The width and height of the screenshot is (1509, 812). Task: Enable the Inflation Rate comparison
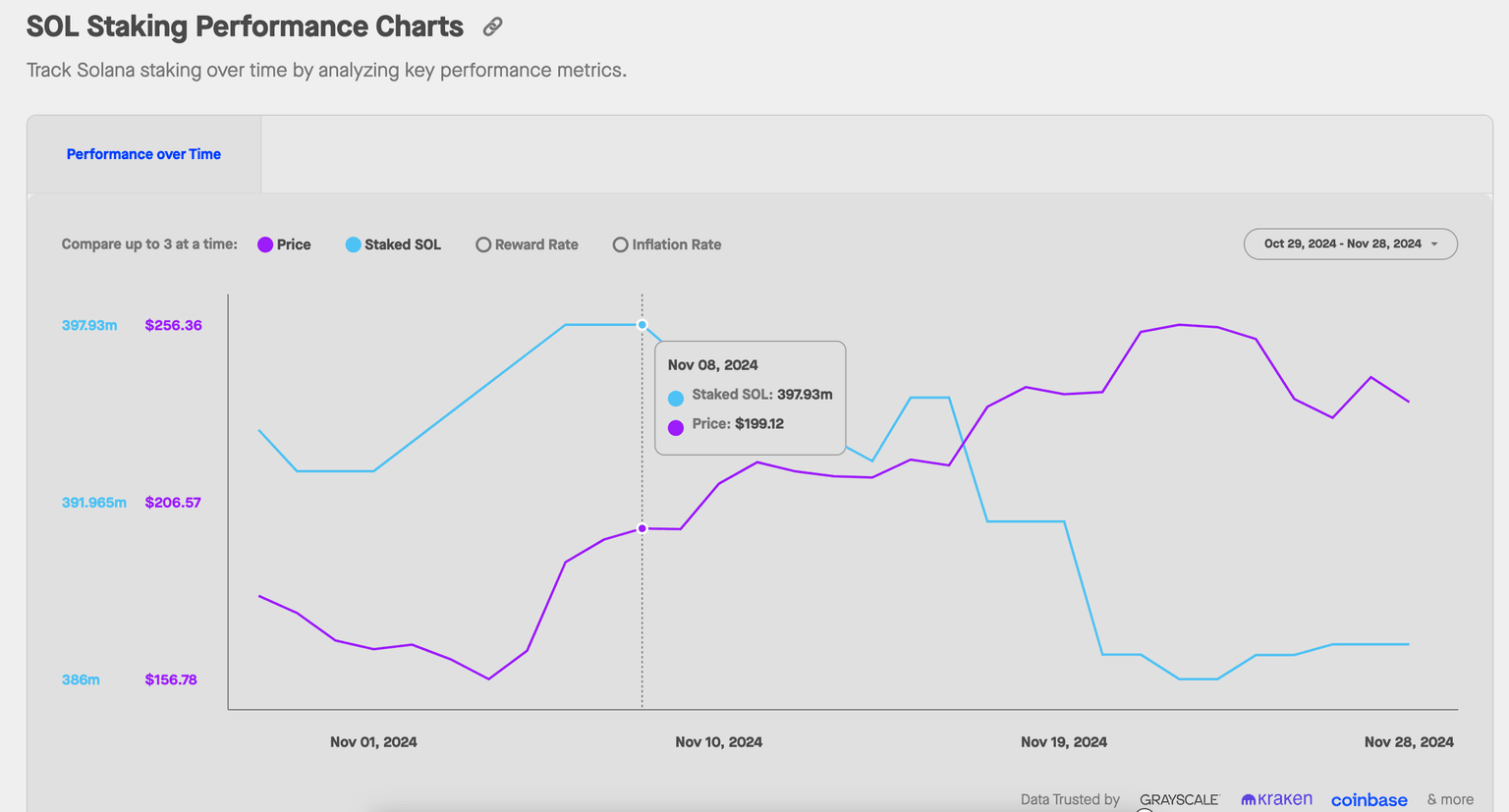pos(667,244)
